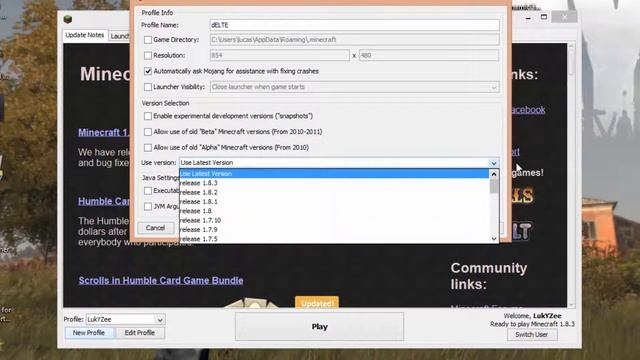Click the Game Directory path field

point(354,40)
